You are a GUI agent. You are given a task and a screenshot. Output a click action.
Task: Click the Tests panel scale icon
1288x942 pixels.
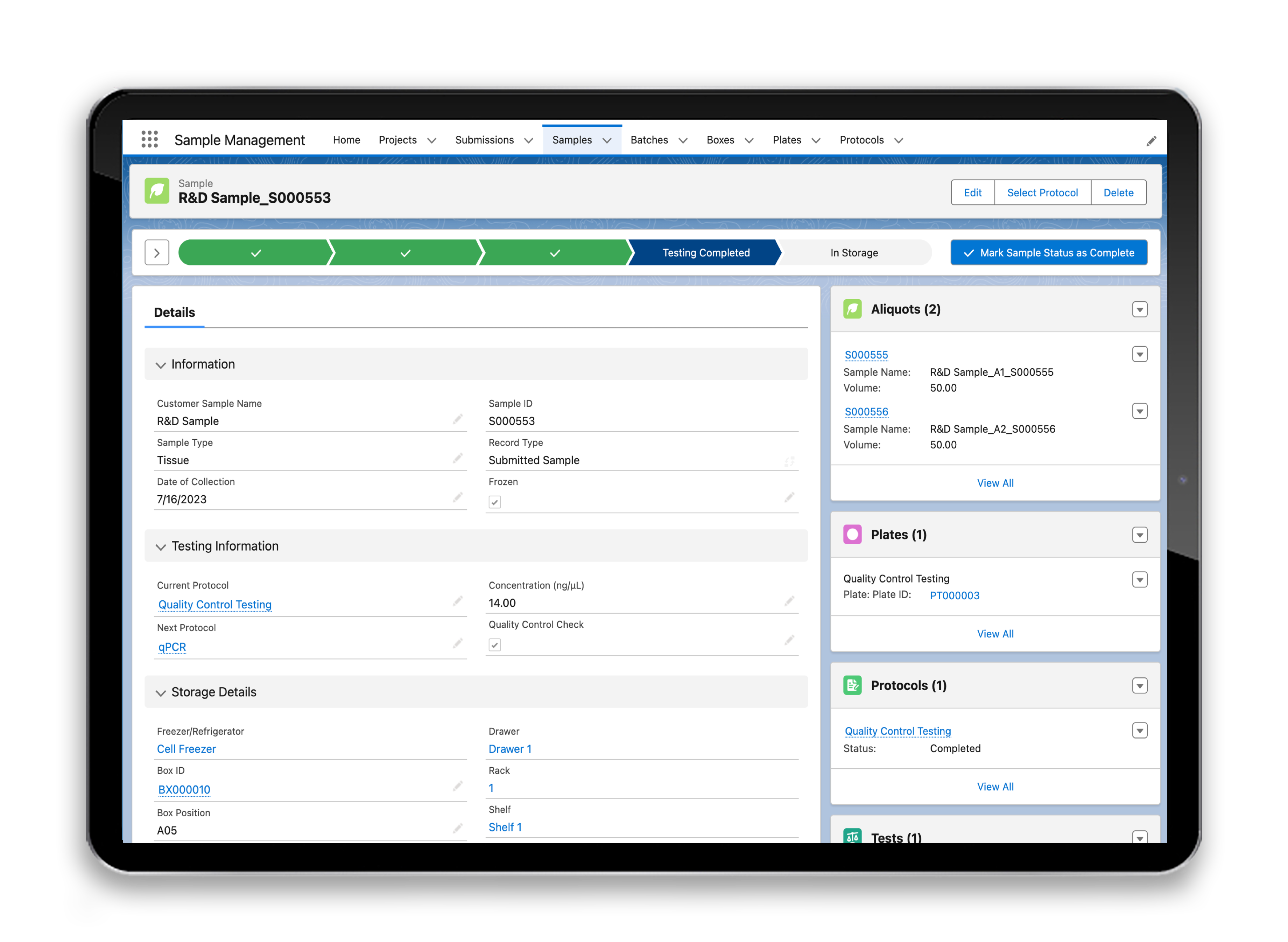tap(852, 836)
